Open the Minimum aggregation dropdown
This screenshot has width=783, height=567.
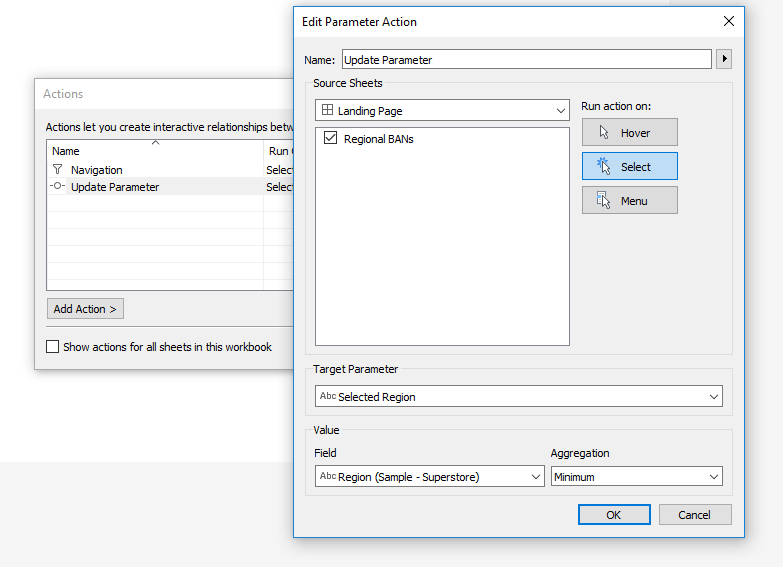tap(637, 477)
